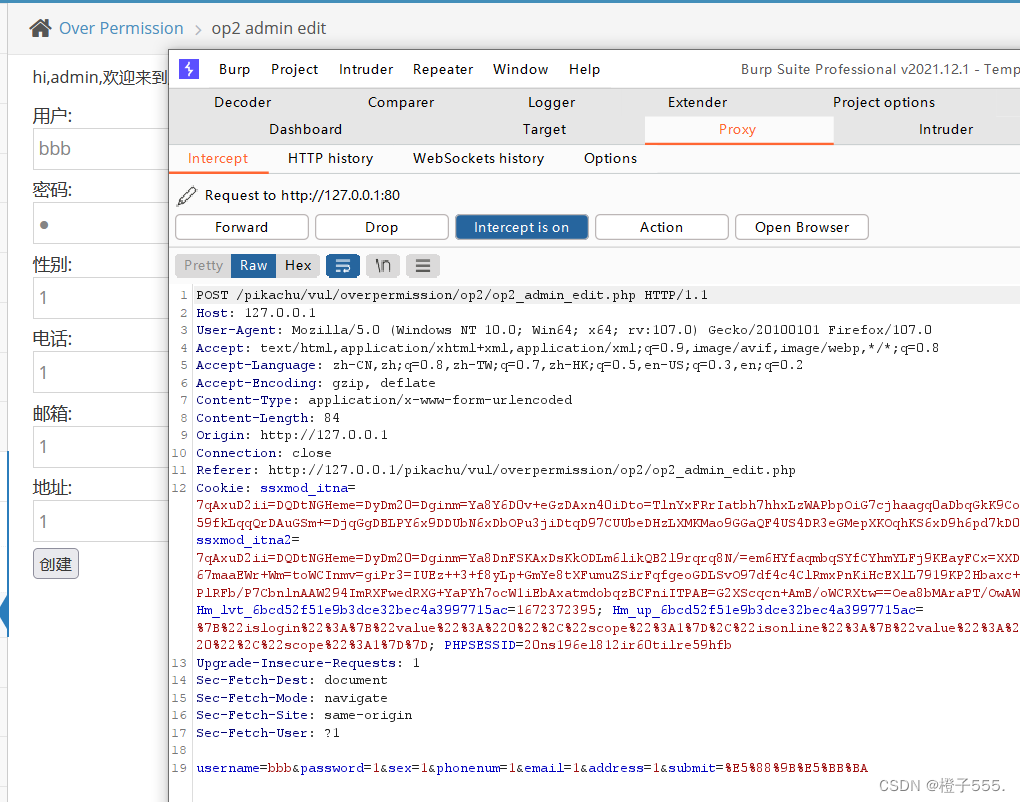Switch to the Intruder tool tab

pyautogui.click(x=946, y=129)
